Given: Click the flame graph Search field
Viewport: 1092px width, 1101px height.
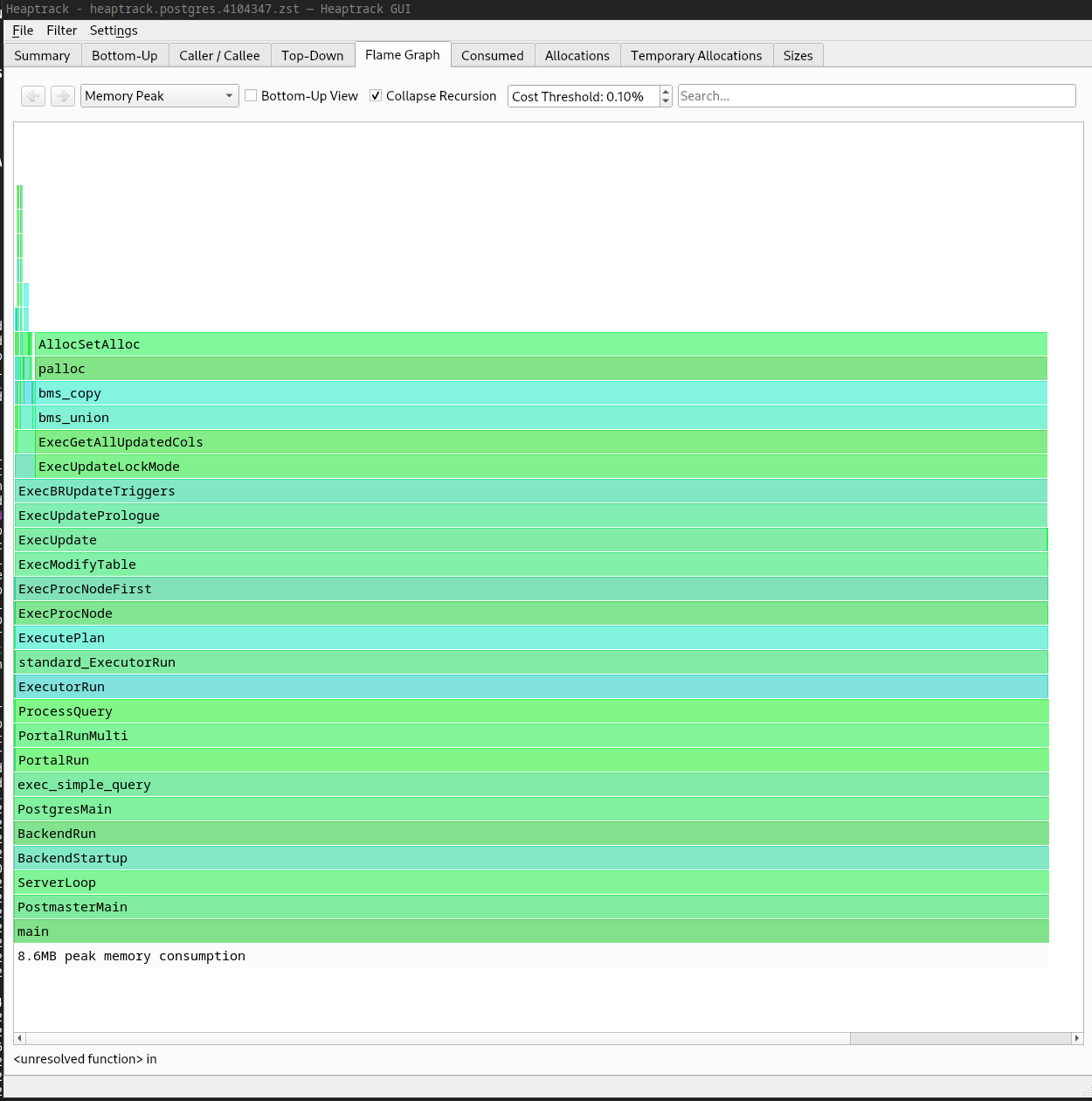Looking at the screenshot, I should click(x=876, y=96).
